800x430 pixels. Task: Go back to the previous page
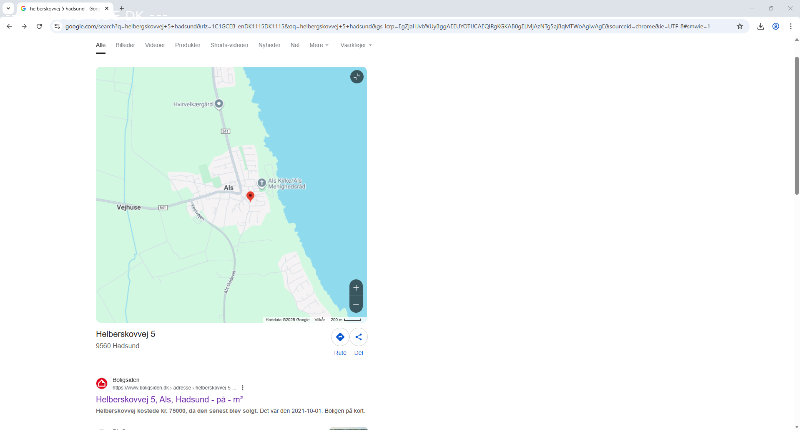coord(10,26)
